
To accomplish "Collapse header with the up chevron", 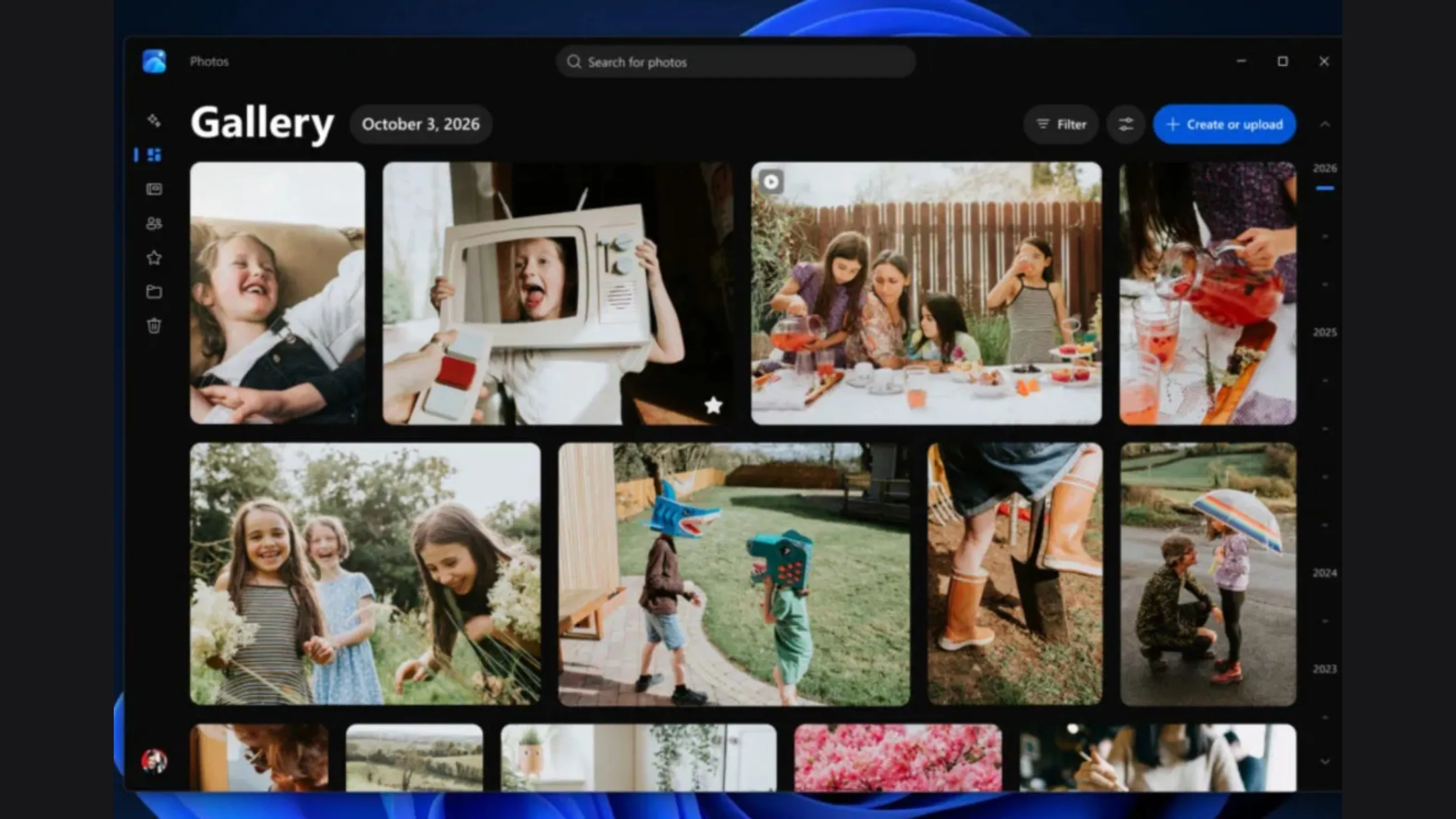I will [x=1325, y=124].
